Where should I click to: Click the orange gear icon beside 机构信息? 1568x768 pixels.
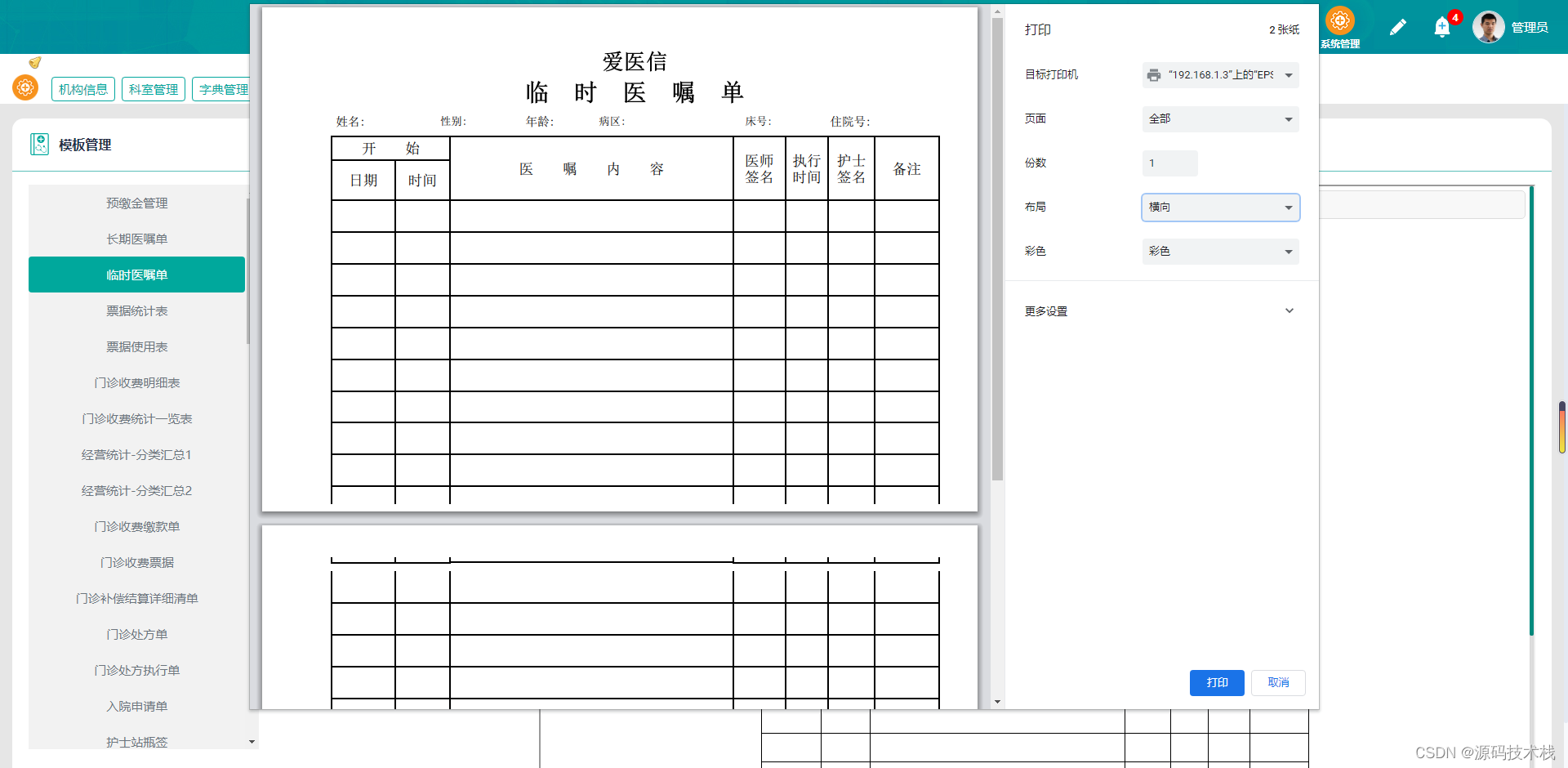(25, 87)
